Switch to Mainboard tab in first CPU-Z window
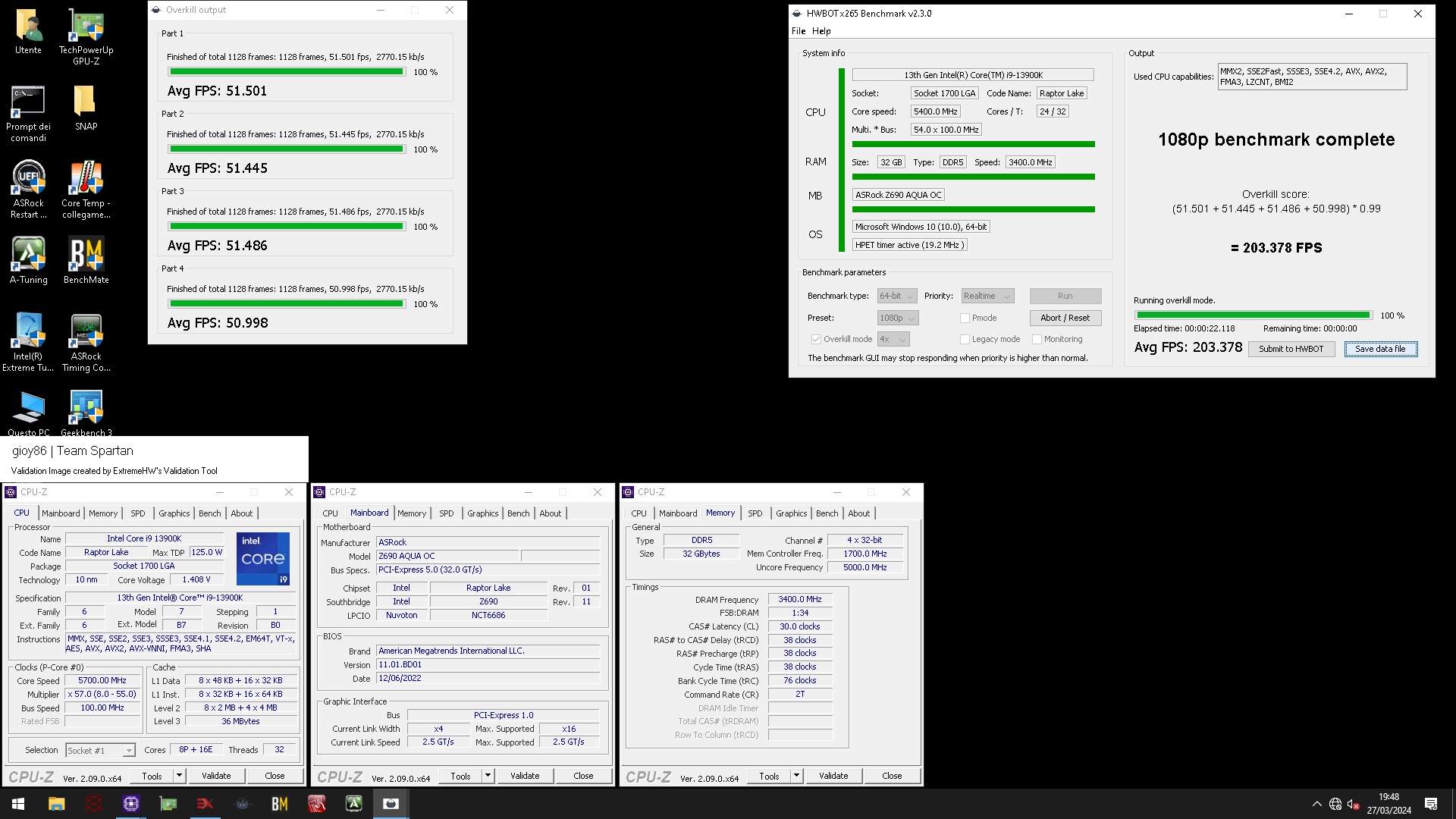This screenshot has height=819, width=1456. [x=61, y=513]
